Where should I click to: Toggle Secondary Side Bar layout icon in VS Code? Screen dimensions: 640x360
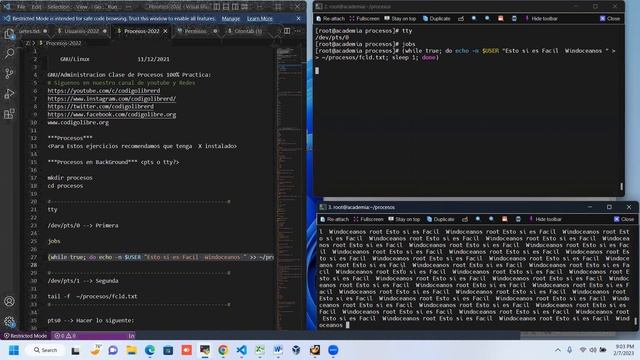coord(236,7)
